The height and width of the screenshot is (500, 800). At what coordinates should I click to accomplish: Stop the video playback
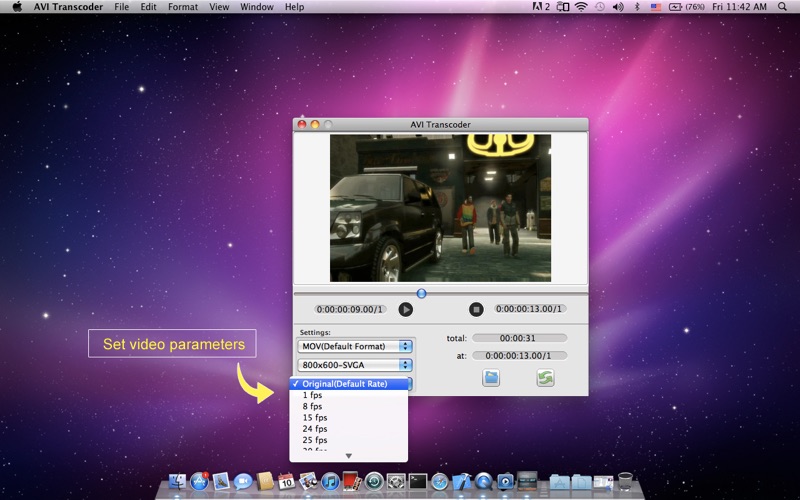476,309
